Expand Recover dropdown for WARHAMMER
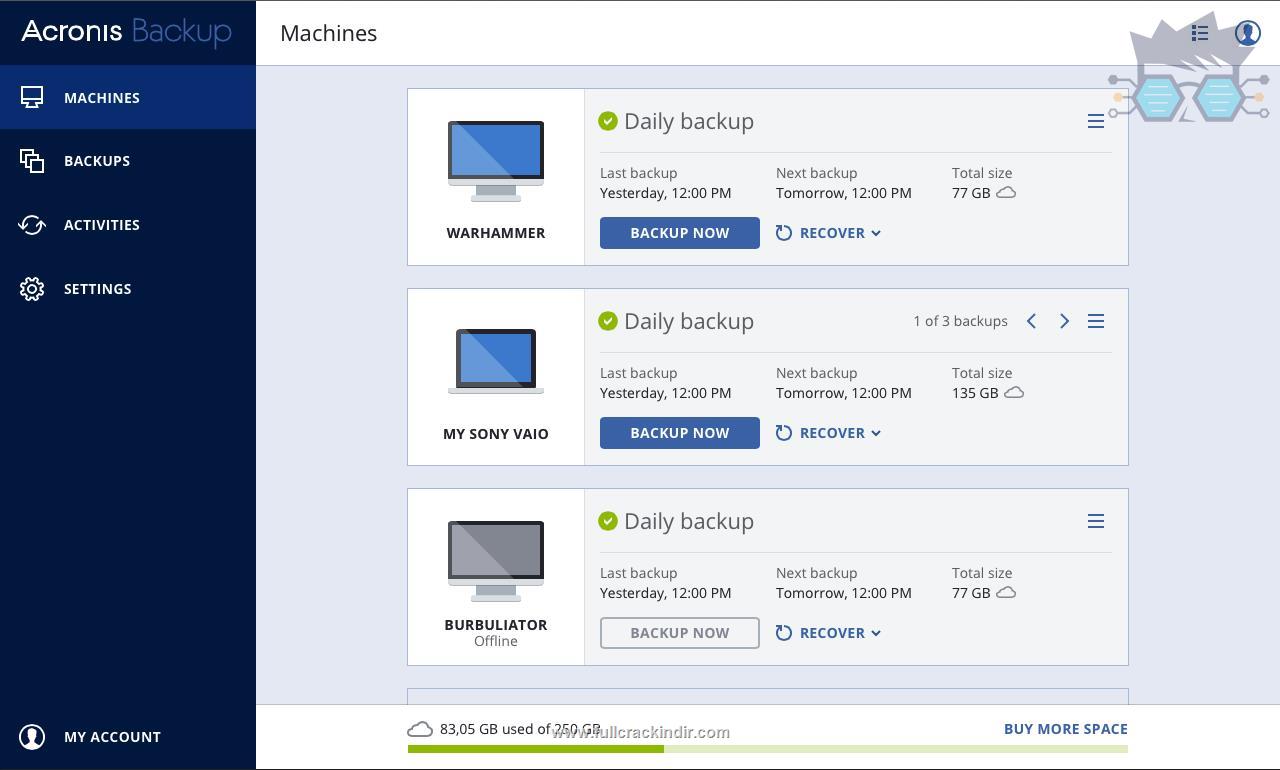Image resolution: width=1280 pixels, height=770 pixels. [828, 233]
